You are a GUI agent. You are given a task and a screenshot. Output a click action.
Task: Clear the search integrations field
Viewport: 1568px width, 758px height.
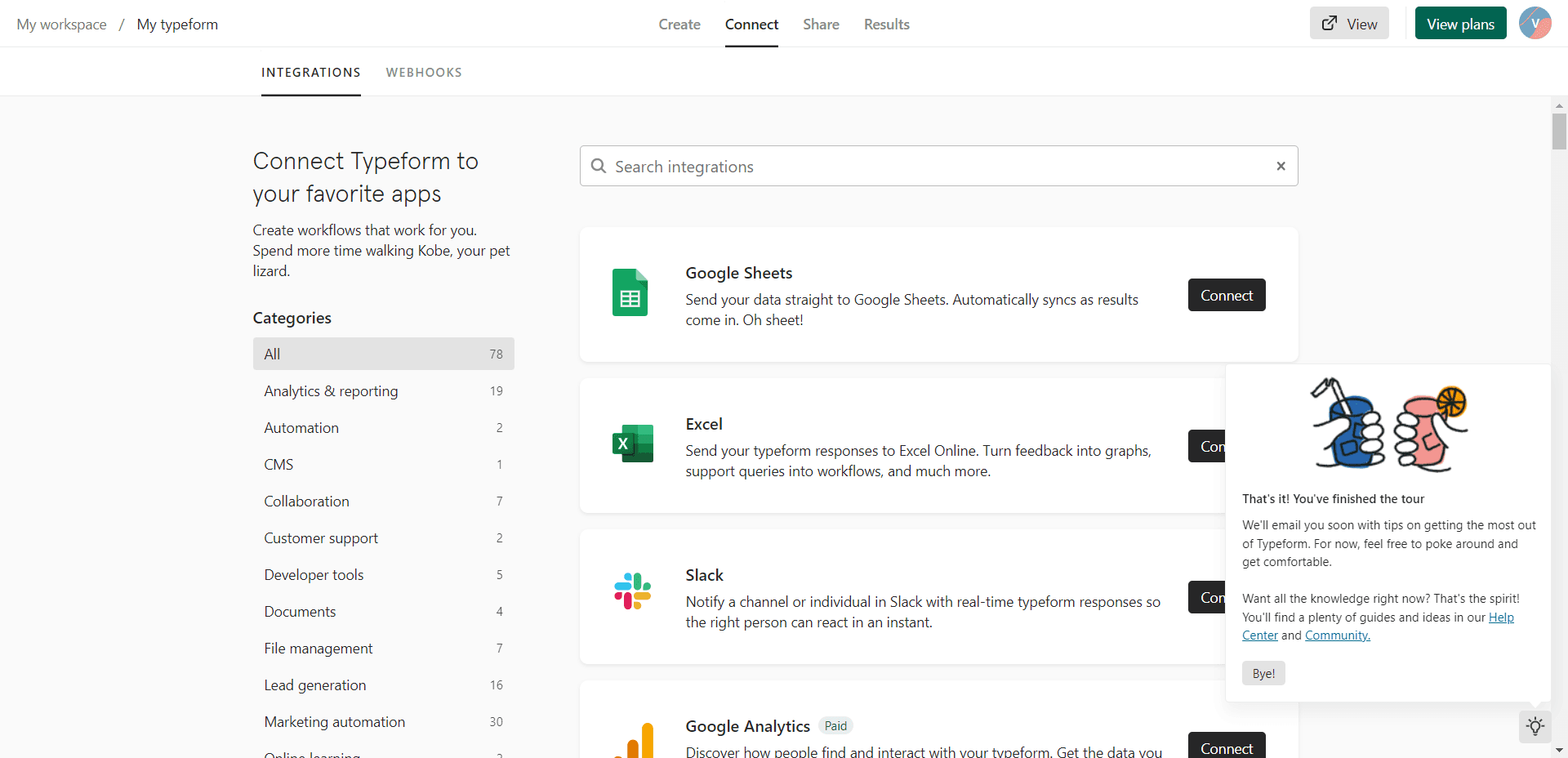pyautogui.click(x=1281, y=166)
